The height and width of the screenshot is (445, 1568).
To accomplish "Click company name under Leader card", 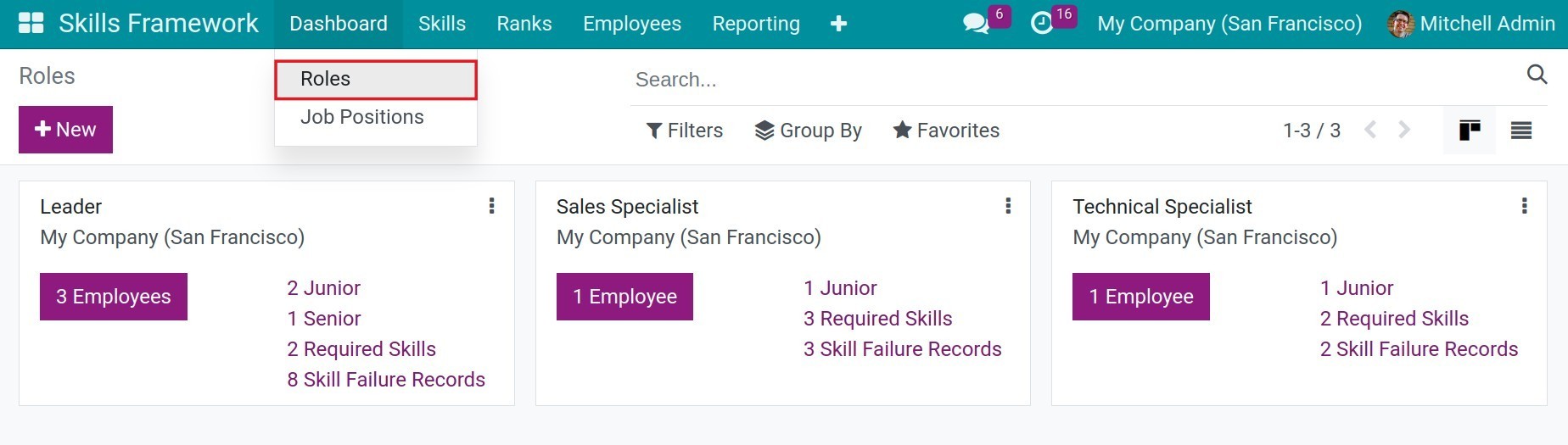I will click(x=172, y=237).
